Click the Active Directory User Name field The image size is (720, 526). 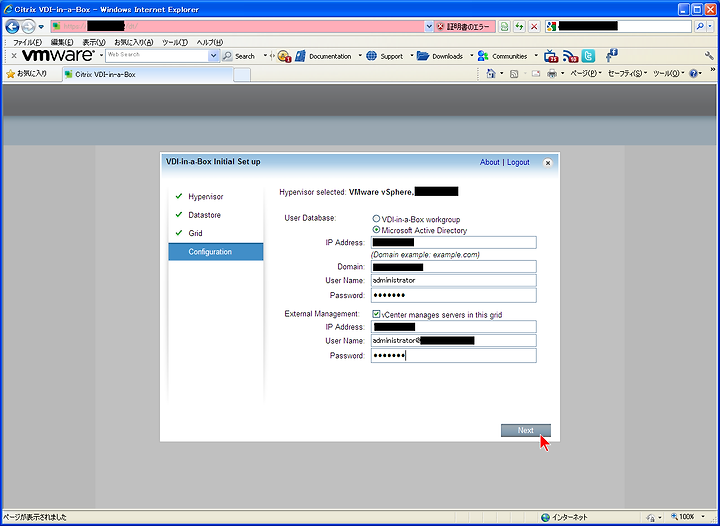click(x=454, y=280)
